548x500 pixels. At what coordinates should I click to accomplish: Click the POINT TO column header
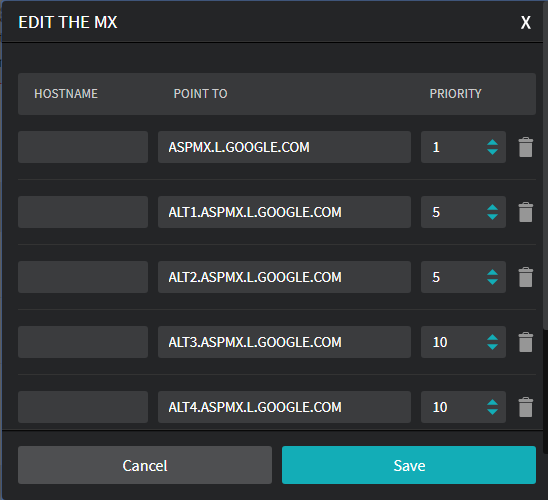(x=201, y=94)
